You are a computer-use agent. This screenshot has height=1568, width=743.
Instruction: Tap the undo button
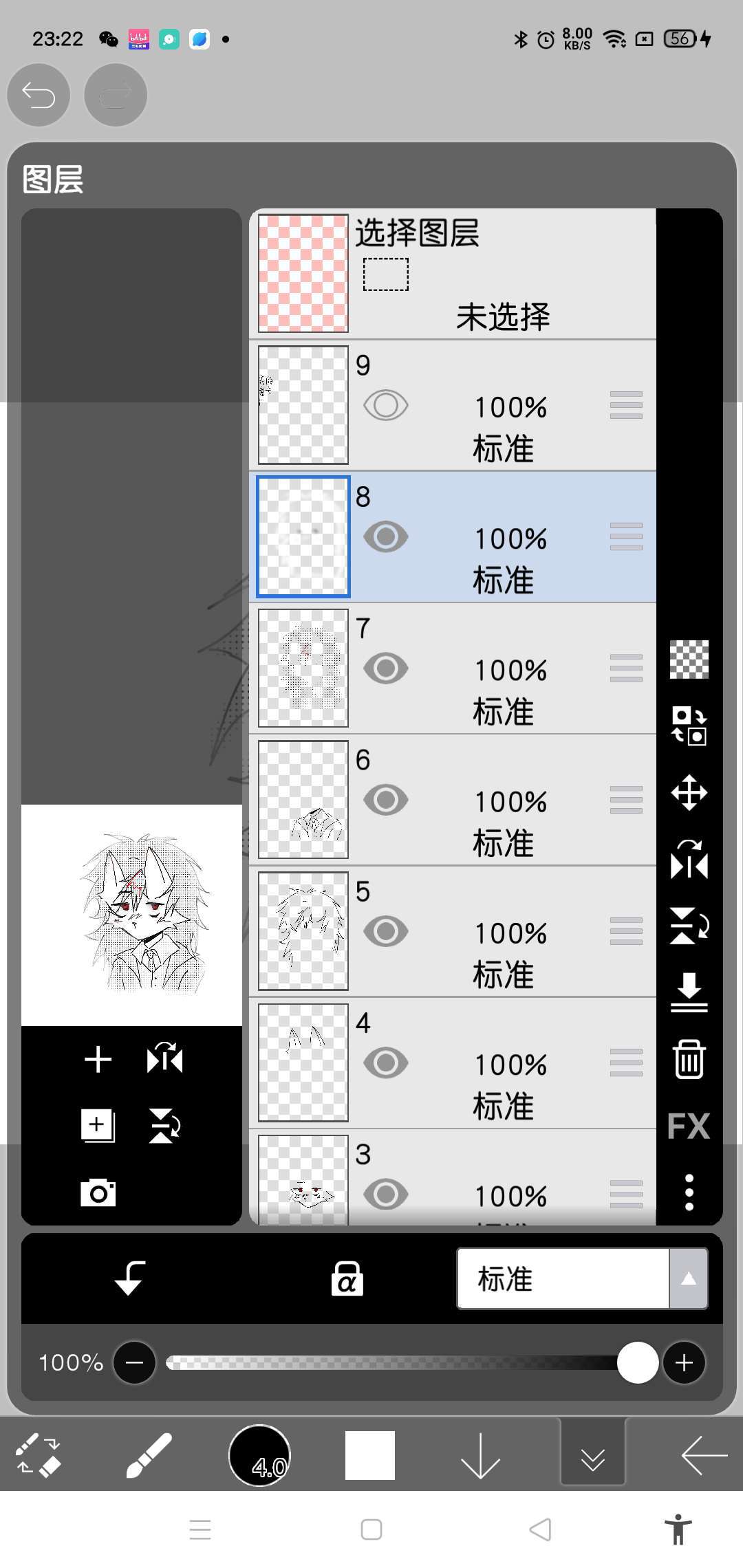pos(39,95)
